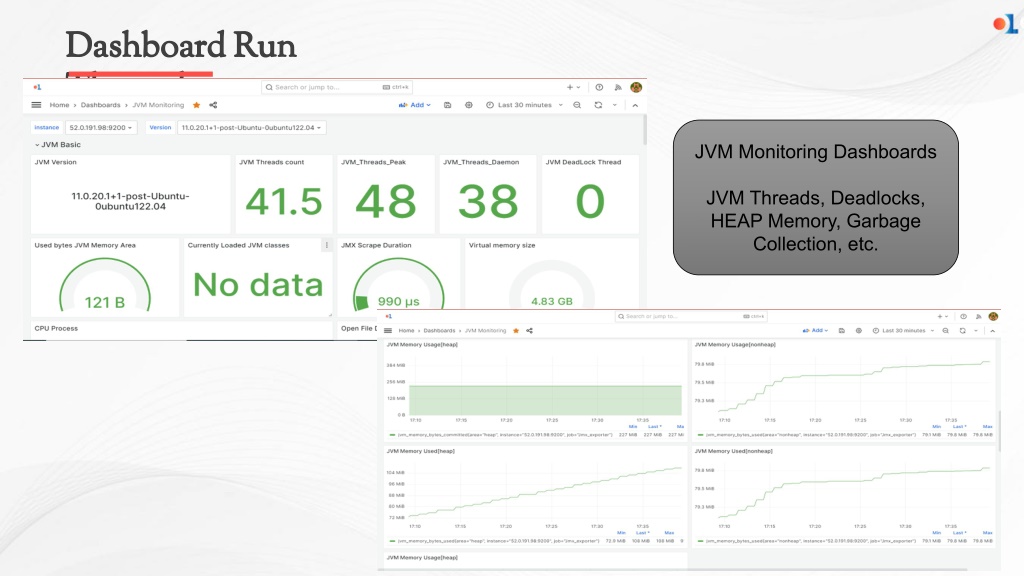Click the 121 B gauge
Image resolution: width=1024 pixels, height=576 pixels.
tap(104, 285)
